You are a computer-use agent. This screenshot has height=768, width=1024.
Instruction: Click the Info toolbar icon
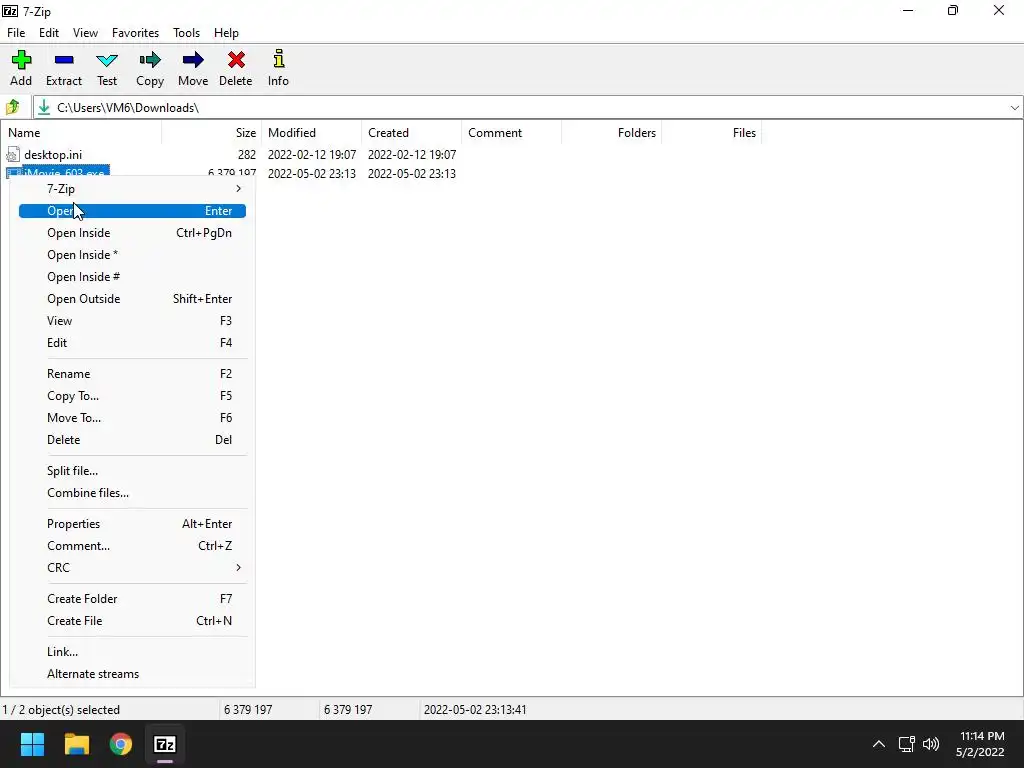279,59
